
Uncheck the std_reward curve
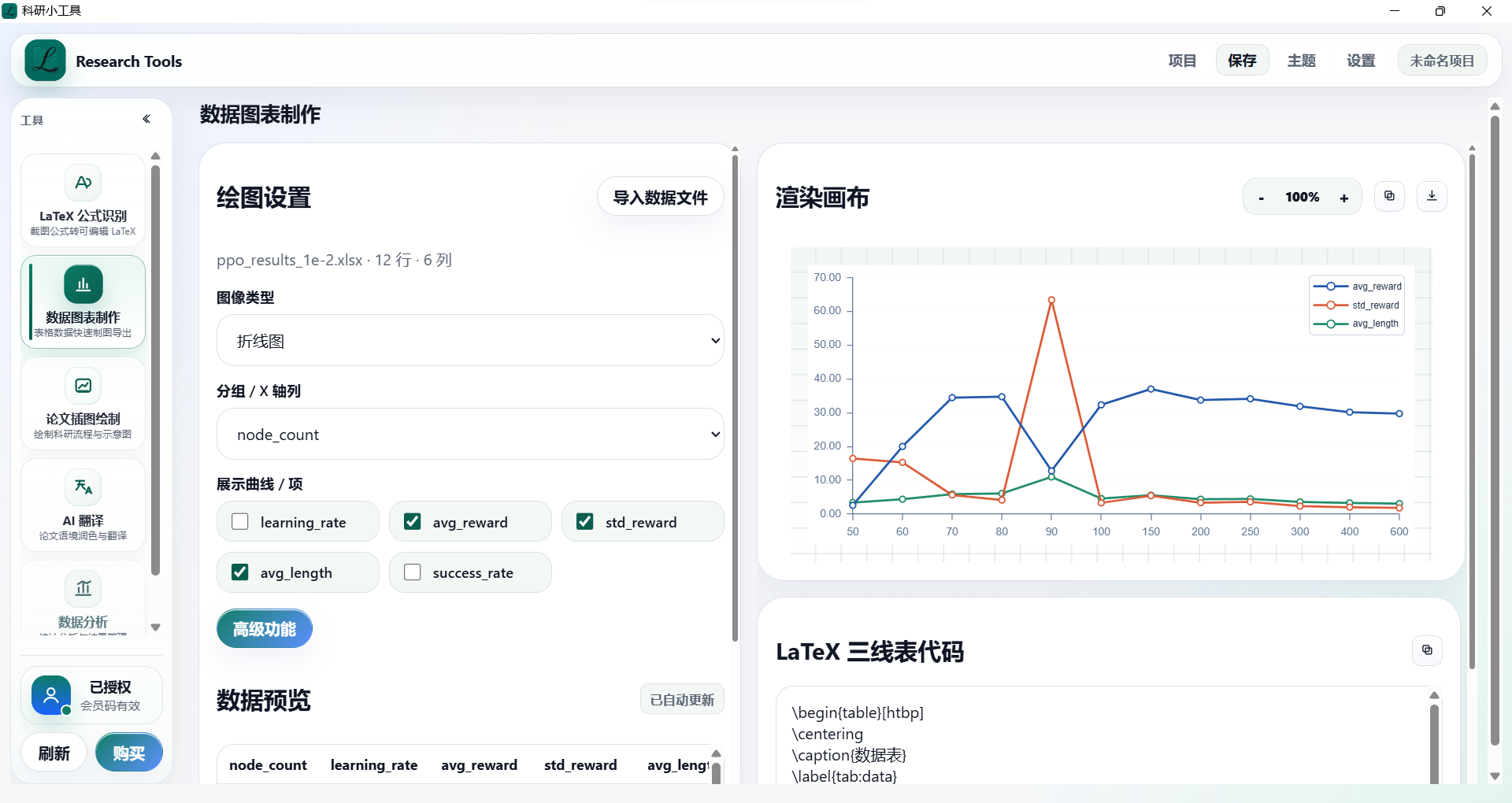[584, 522]
